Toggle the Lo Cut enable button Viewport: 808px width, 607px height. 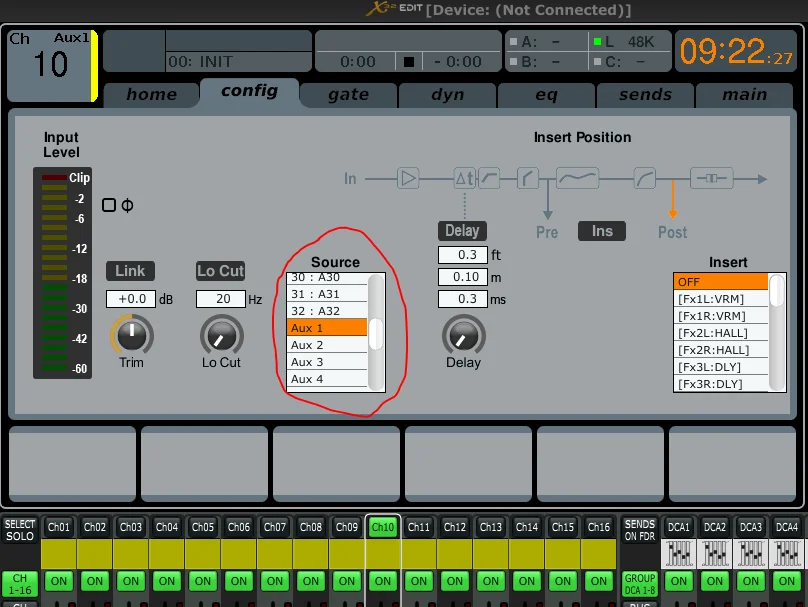click(x=221, y=271)
